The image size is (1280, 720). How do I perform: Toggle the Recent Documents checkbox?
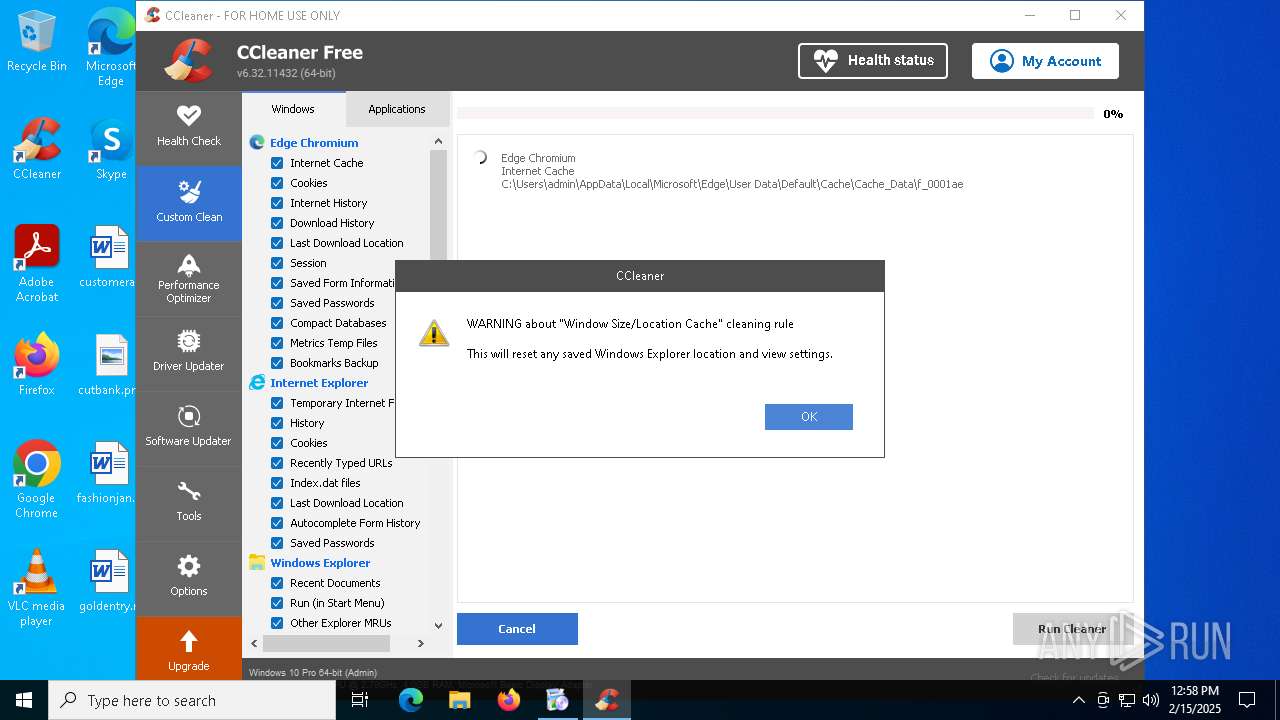(277, 583)
